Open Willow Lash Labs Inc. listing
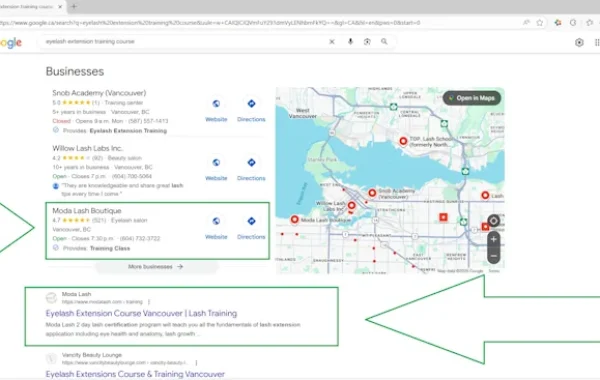Viewport: 600px width, 380px height. coord(88,148)
